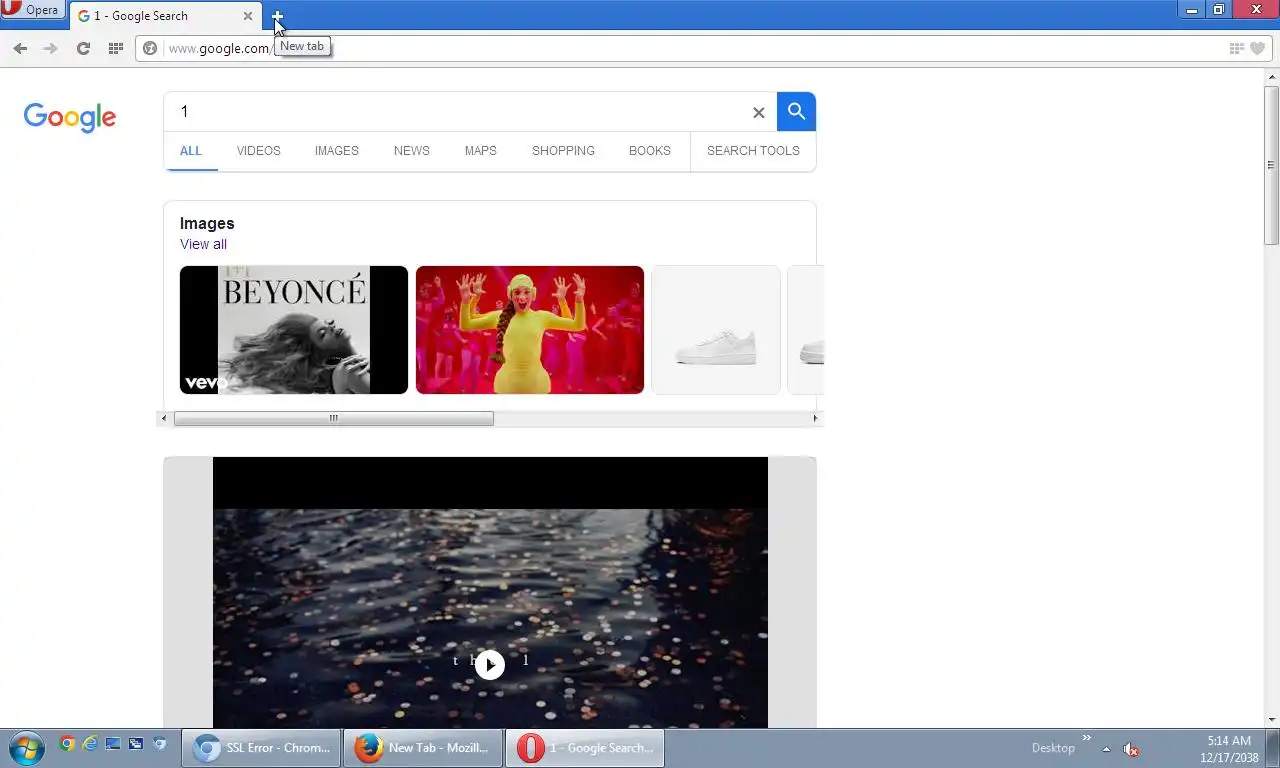Switch to the SHOPPING results tab
1280x768 pixels.
(x=563, y=151)
